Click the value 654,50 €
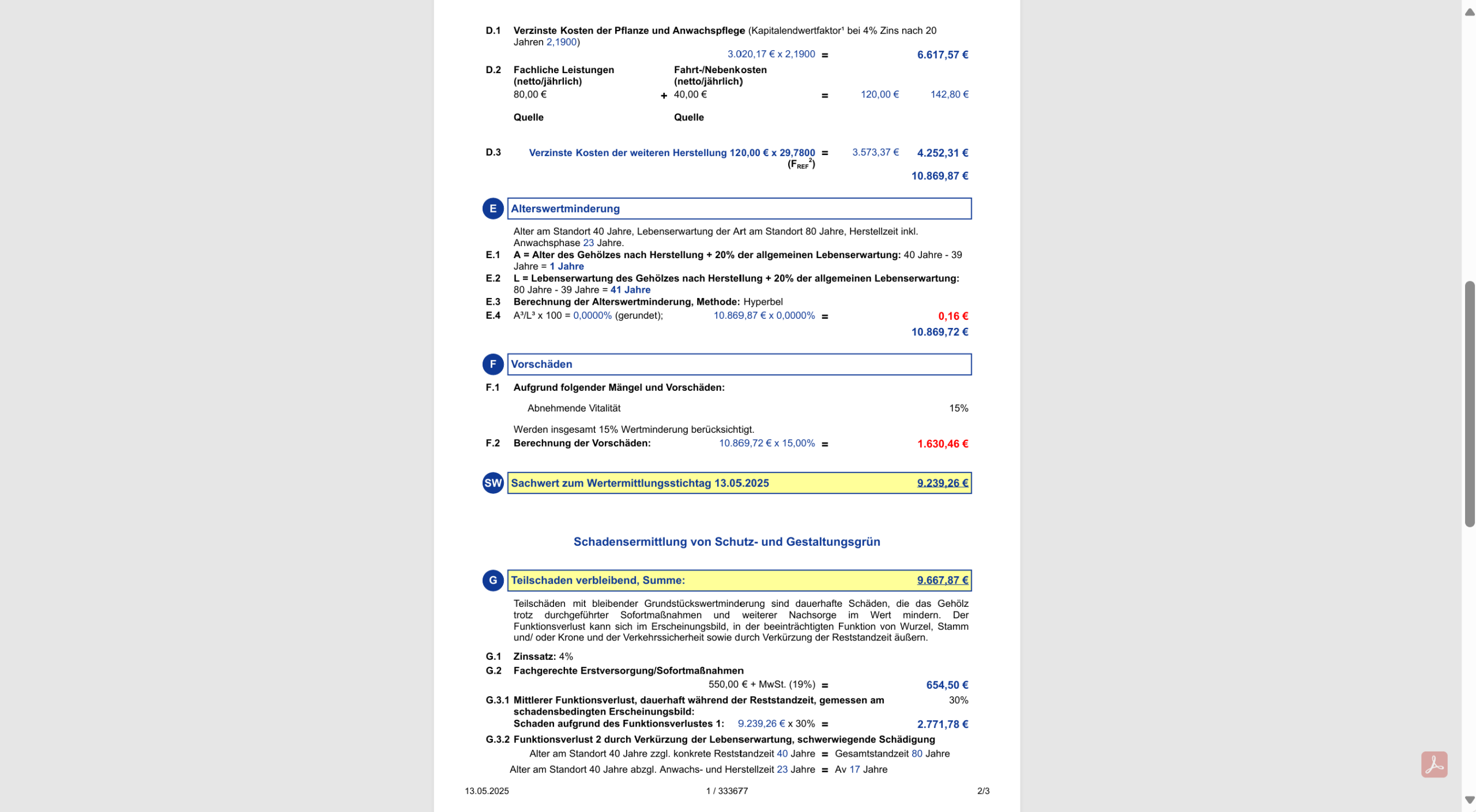 (x=947, y=685)
